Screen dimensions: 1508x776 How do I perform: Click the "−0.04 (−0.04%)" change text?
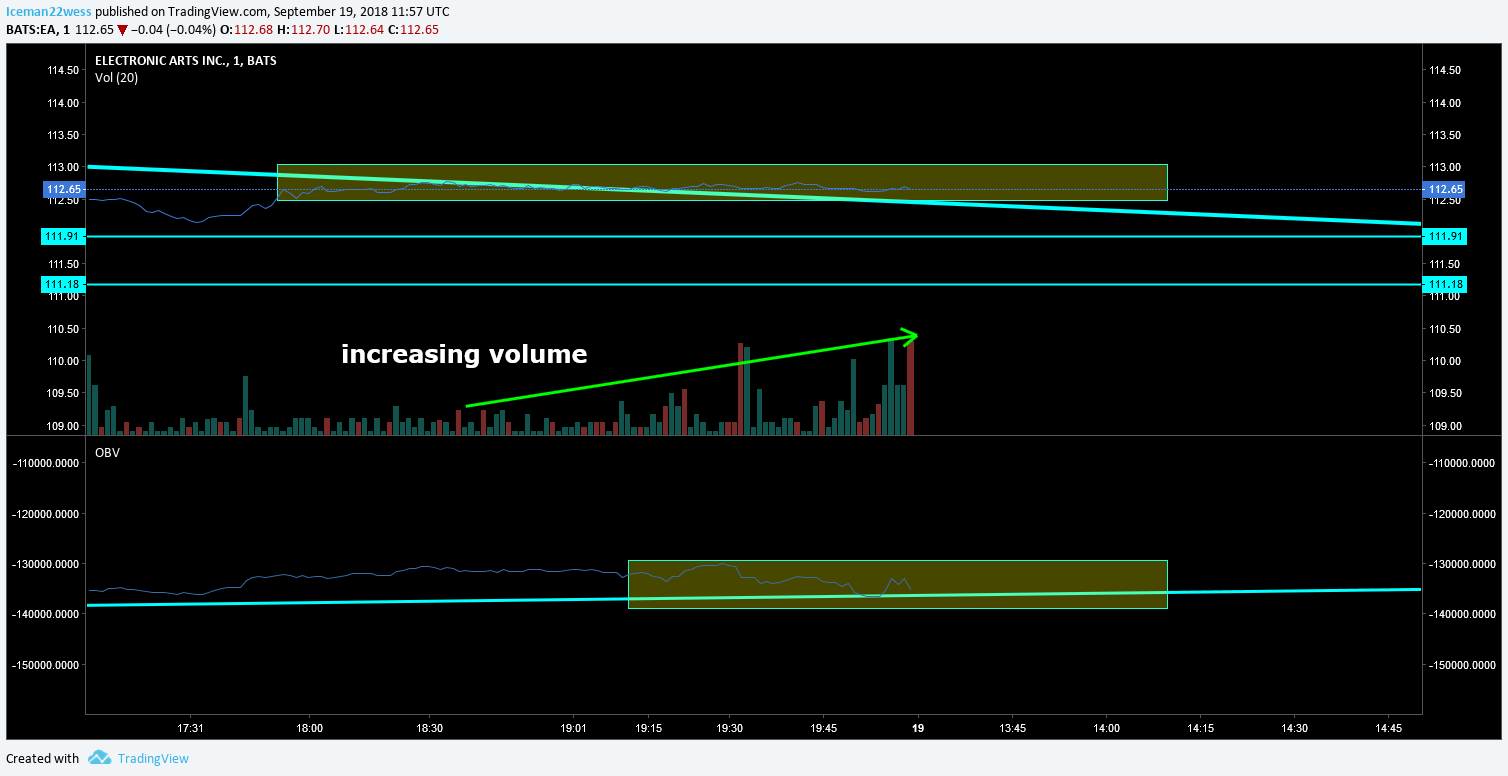tap(171, 30)
